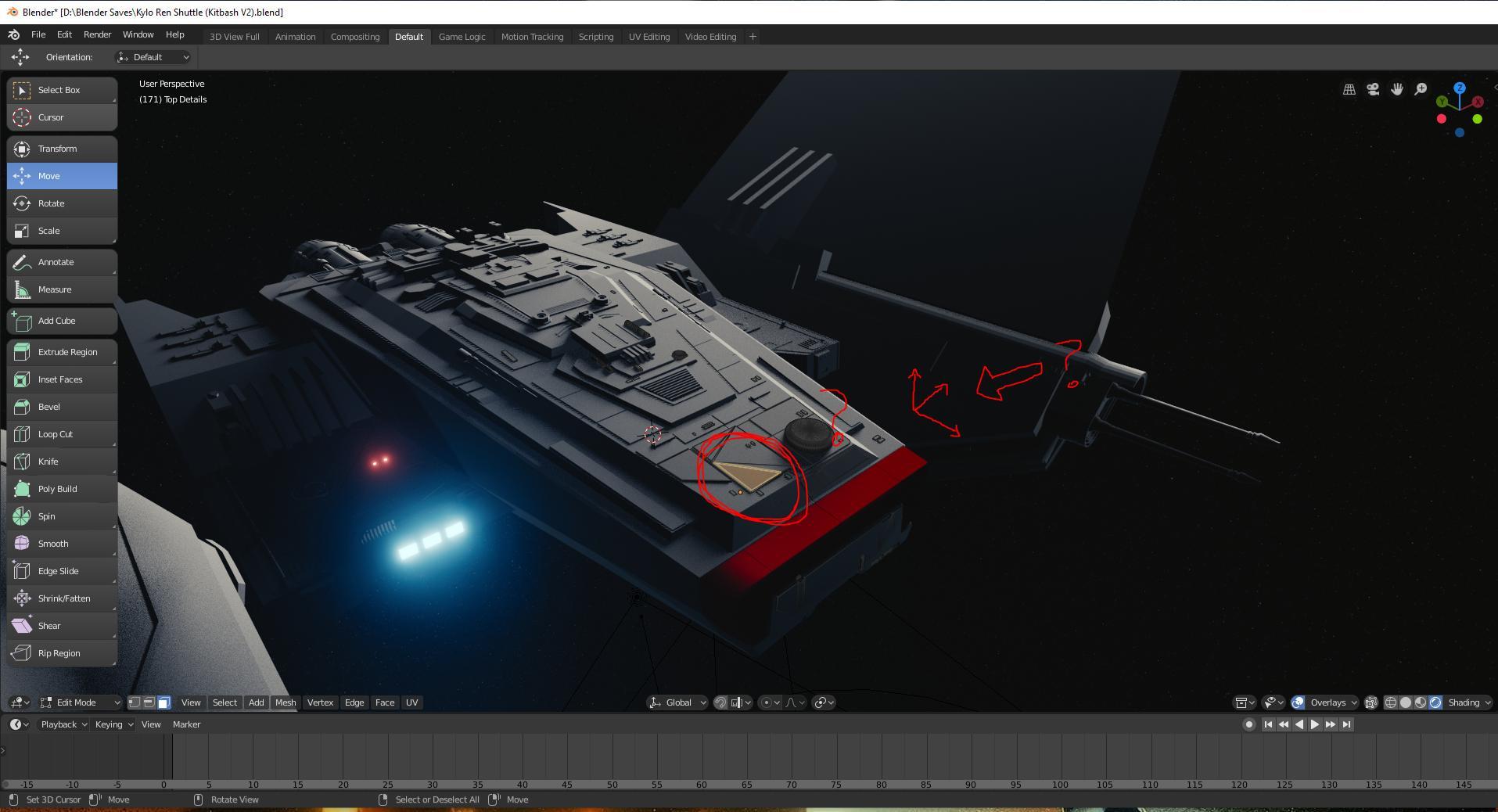Click the camera view icon in viewport
The height and width of the screenshot is (812, 1498).
pos(1373,89)
